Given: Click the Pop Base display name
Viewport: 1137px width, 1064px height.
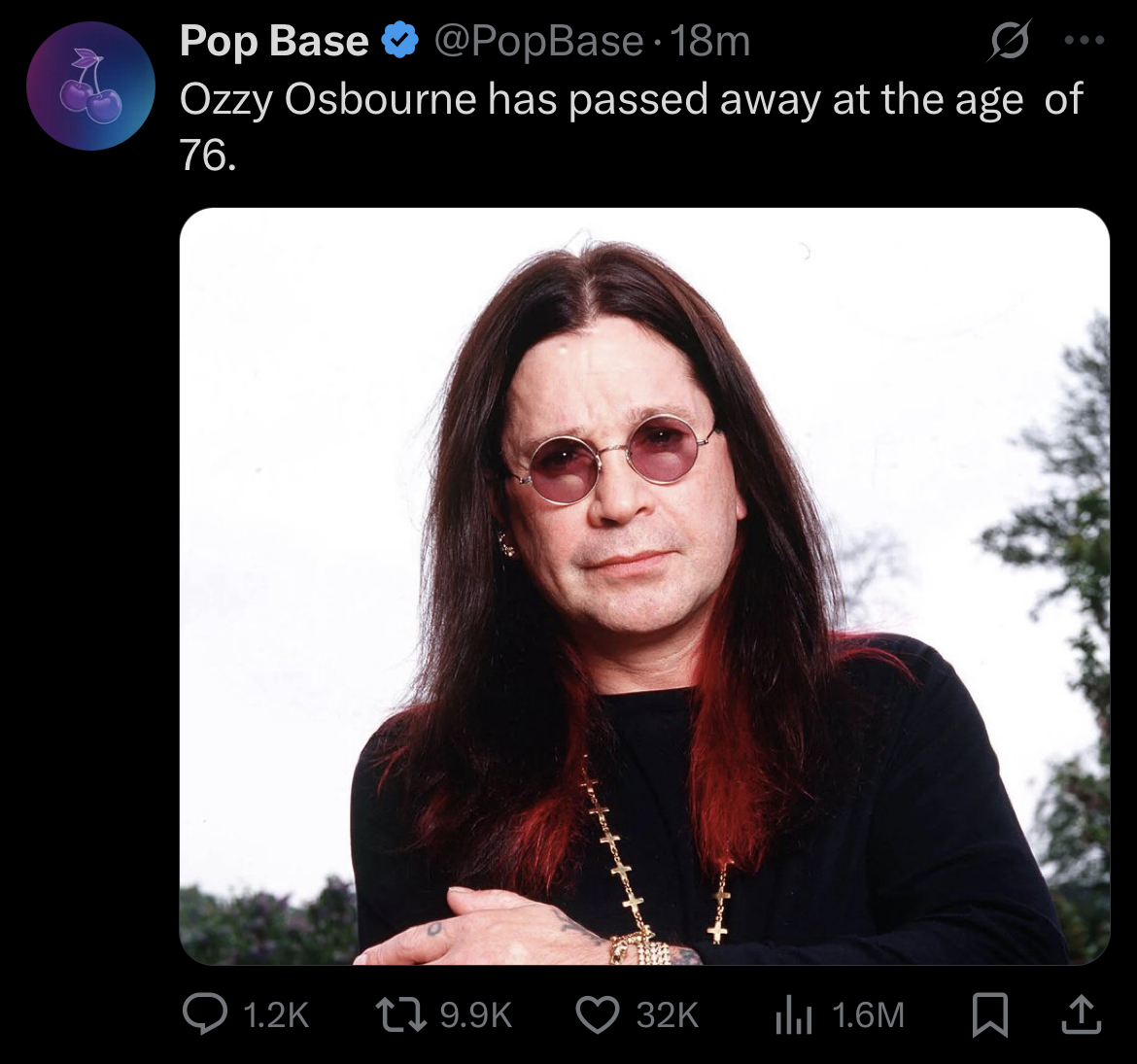Looking at the screenshot, I should point(274,41).
